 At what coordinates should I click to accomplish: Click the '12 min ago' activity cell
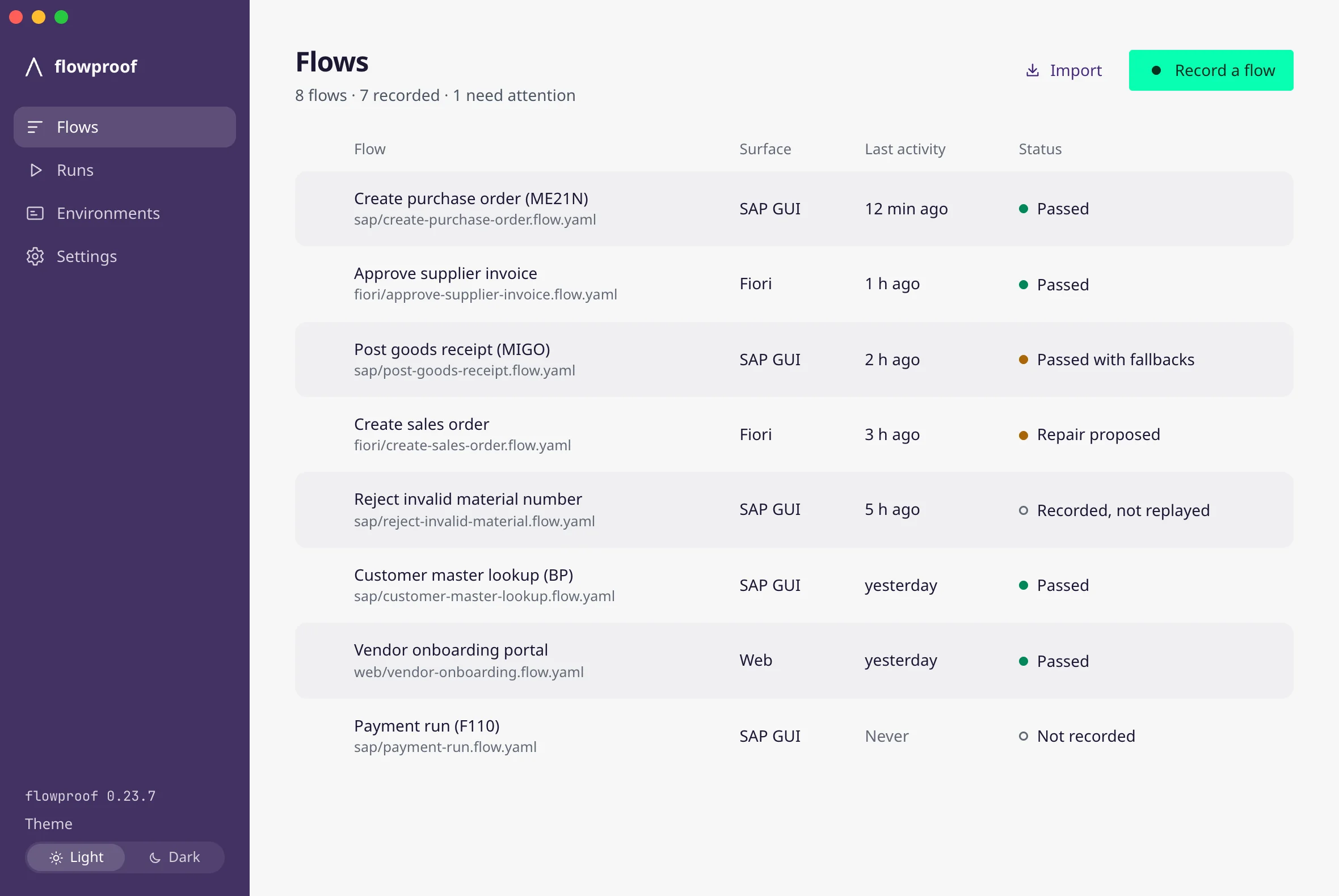(906, 209)
